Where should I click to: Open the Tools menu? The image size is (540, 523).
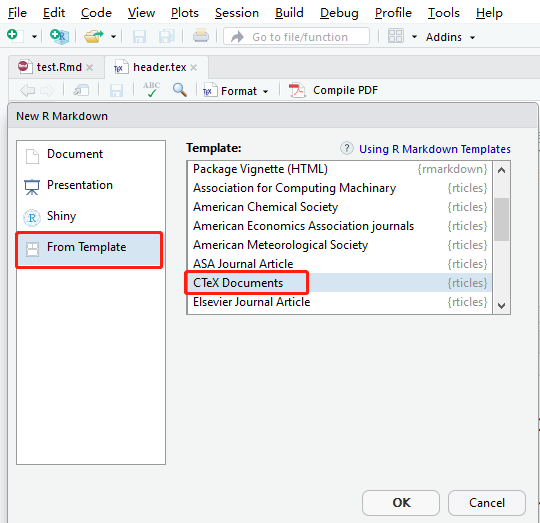[x=444, y=13]
